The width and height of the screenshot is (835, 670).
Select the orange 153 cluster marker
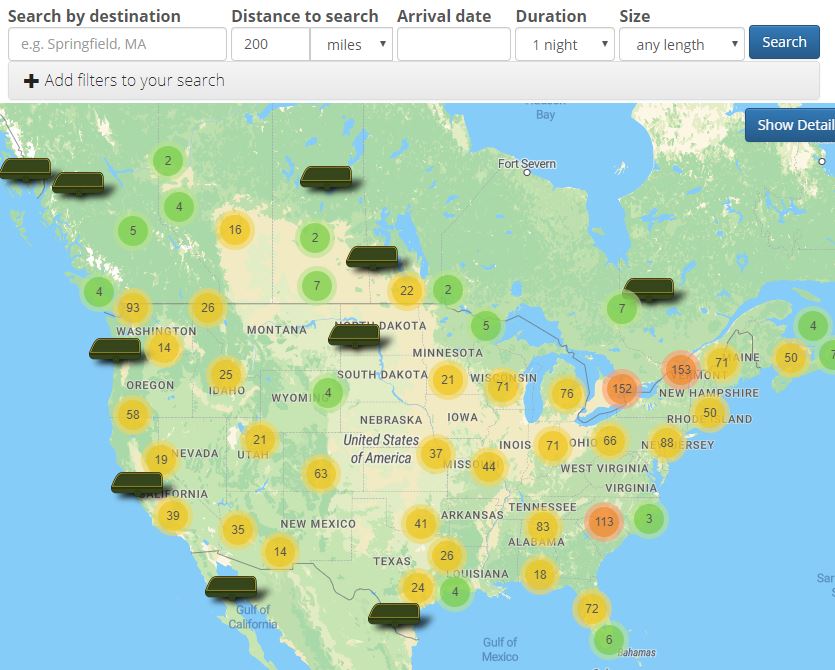[x=681, y=369]
